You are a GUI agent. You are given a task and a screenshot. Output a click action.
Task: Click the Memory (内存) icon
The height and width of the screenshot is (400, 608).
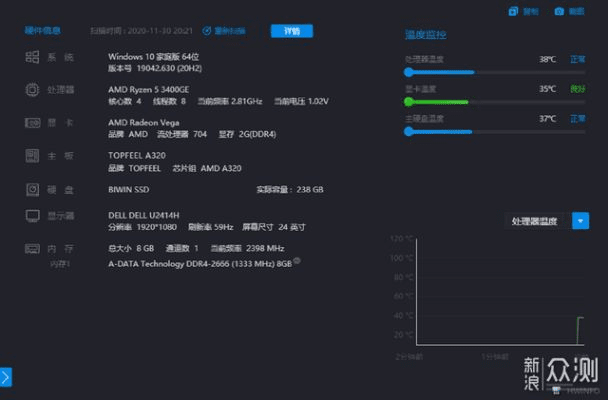click(x=32, y=247)
